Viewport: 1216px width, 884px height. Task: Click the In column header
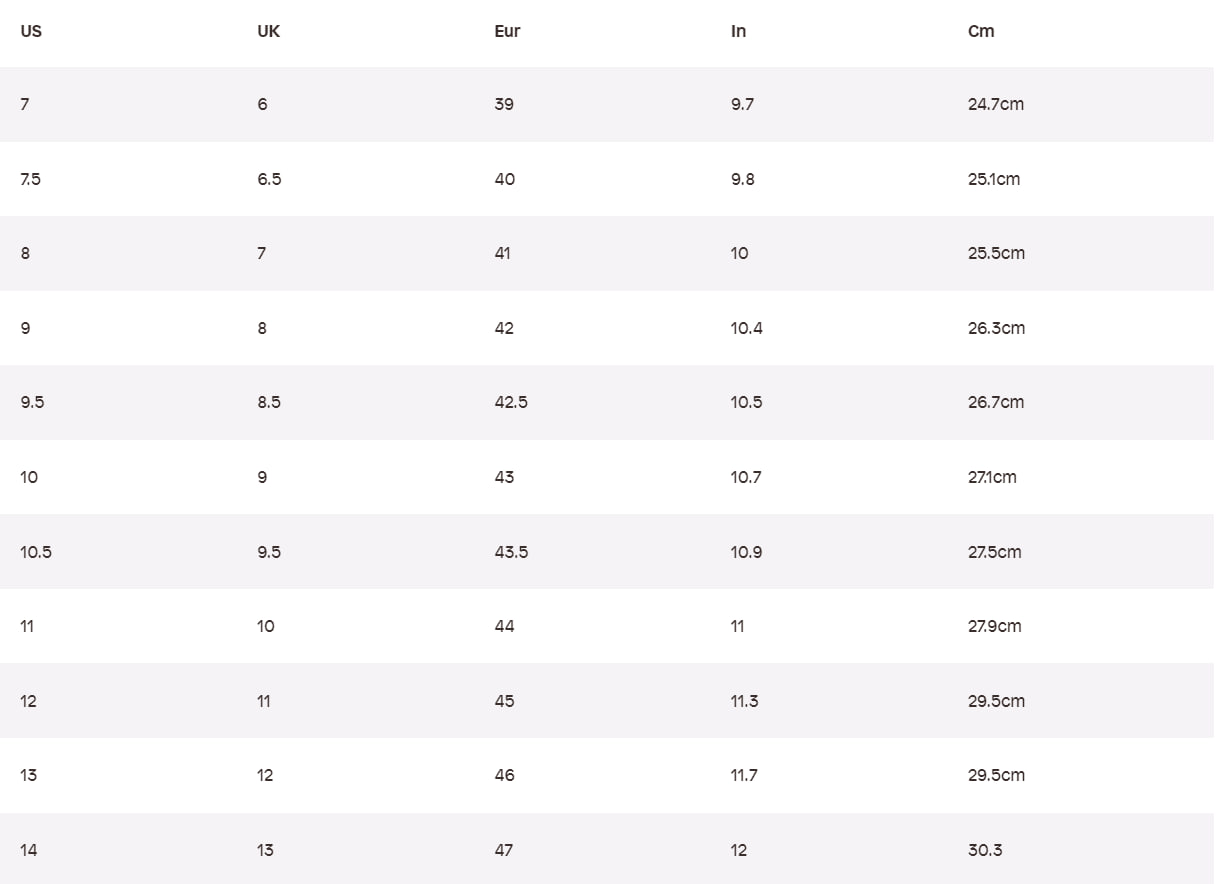(738, 31)
